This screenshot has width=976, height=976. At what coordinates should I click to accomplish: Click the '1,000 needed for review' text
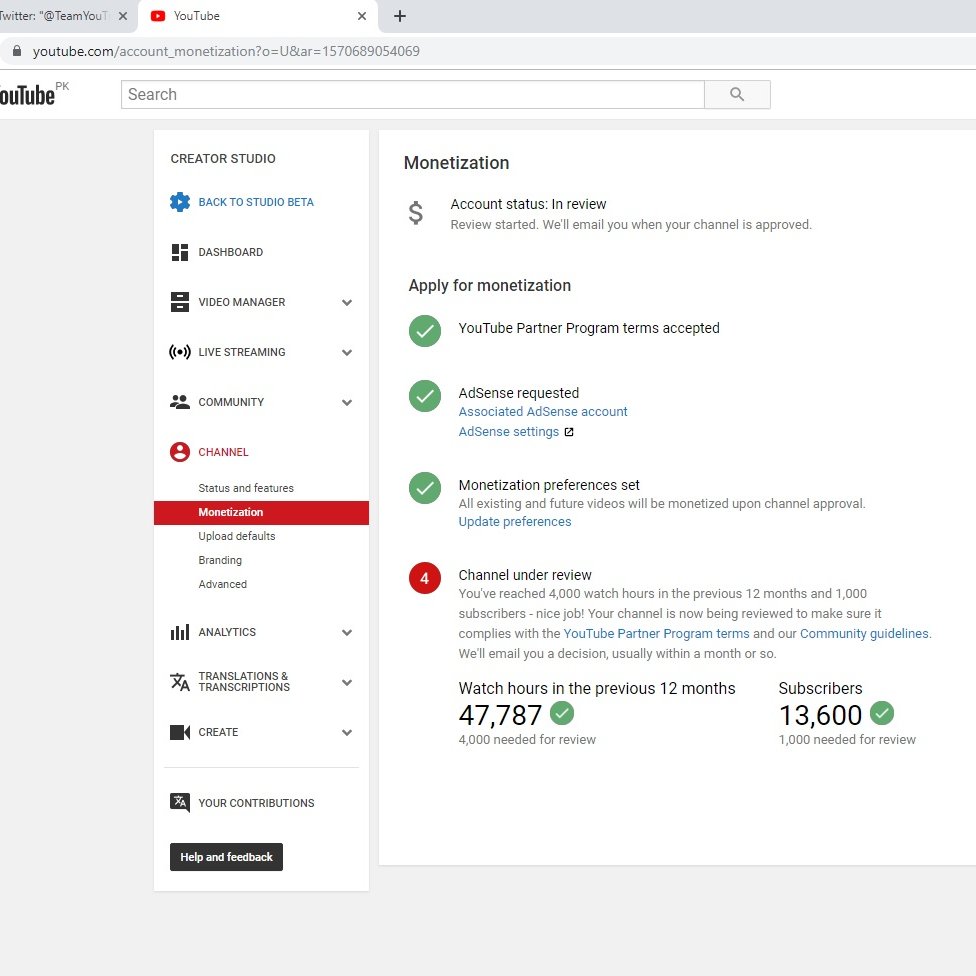pyautogui.click(x=847, y=739)
